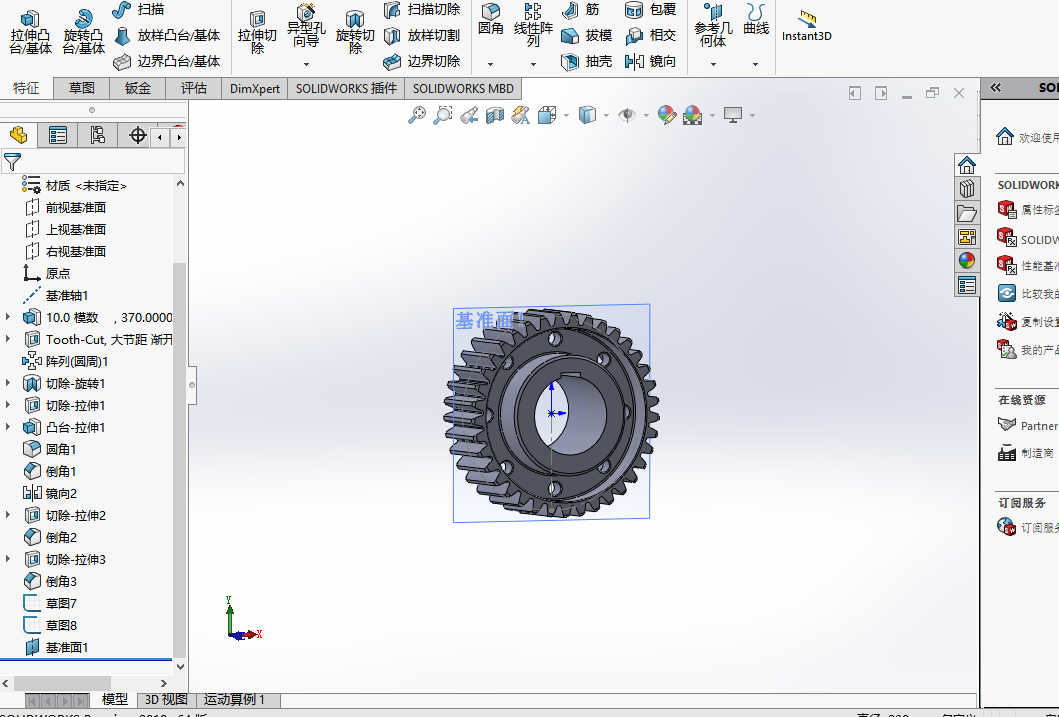Switch to the DimXpert tab

(255, 88)
